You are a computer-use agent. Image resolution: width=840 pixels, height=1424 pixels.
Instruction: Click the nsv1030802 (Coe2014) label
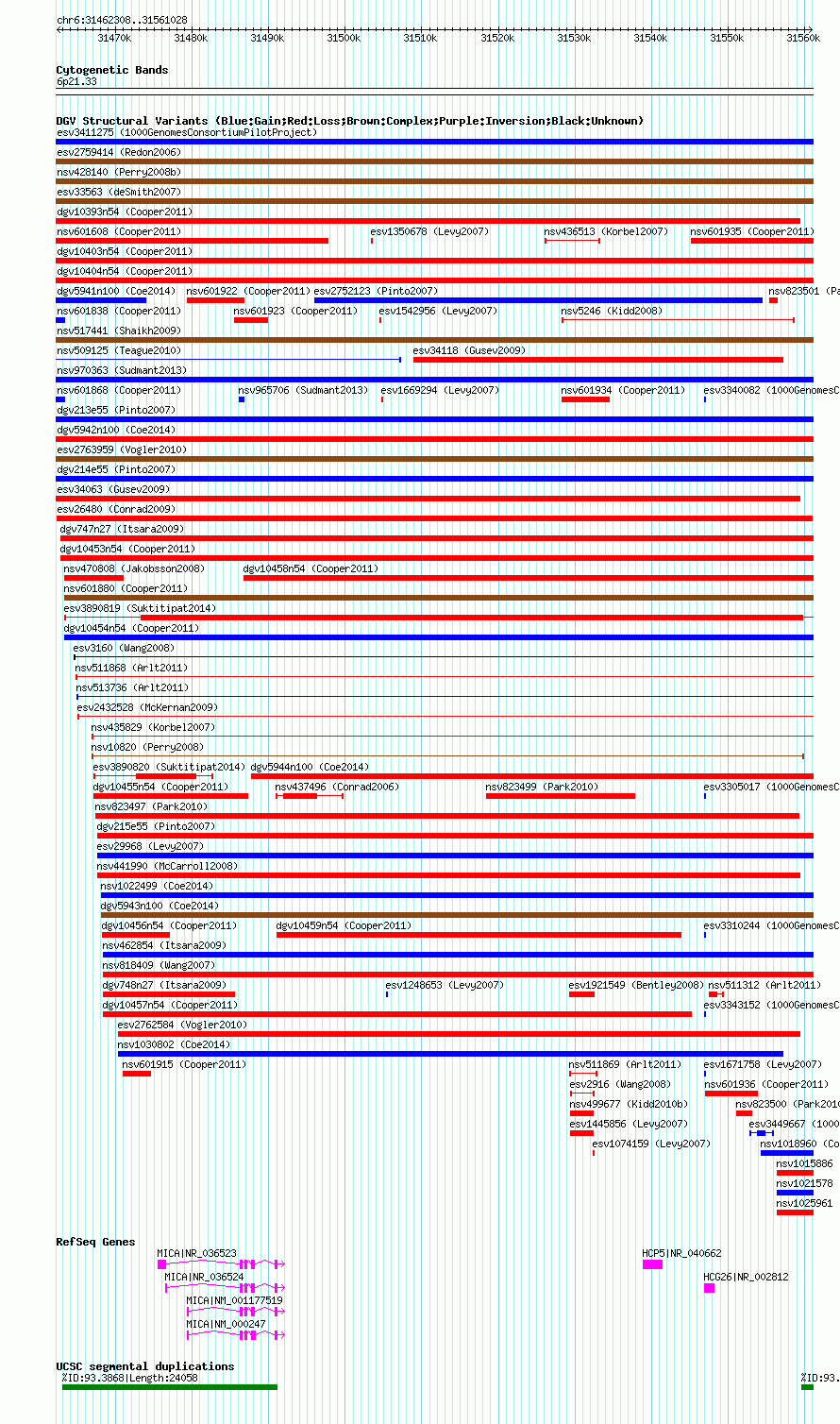click(x=174, y=1044)
